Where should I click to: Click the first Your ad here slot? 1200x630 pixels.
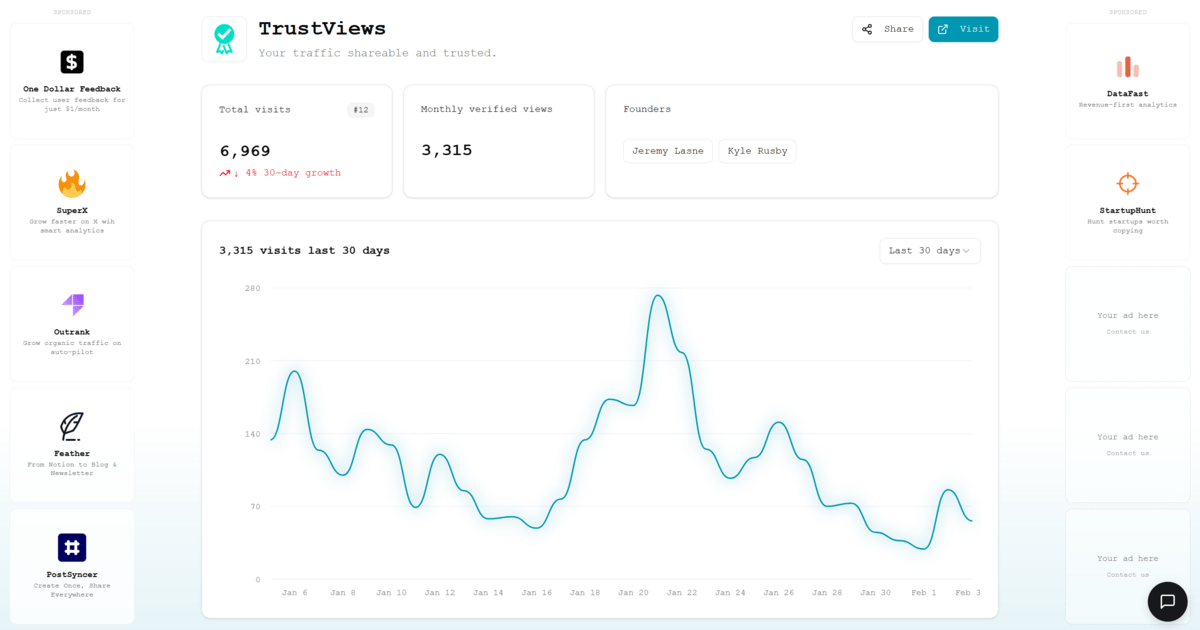coord(1128,323)
